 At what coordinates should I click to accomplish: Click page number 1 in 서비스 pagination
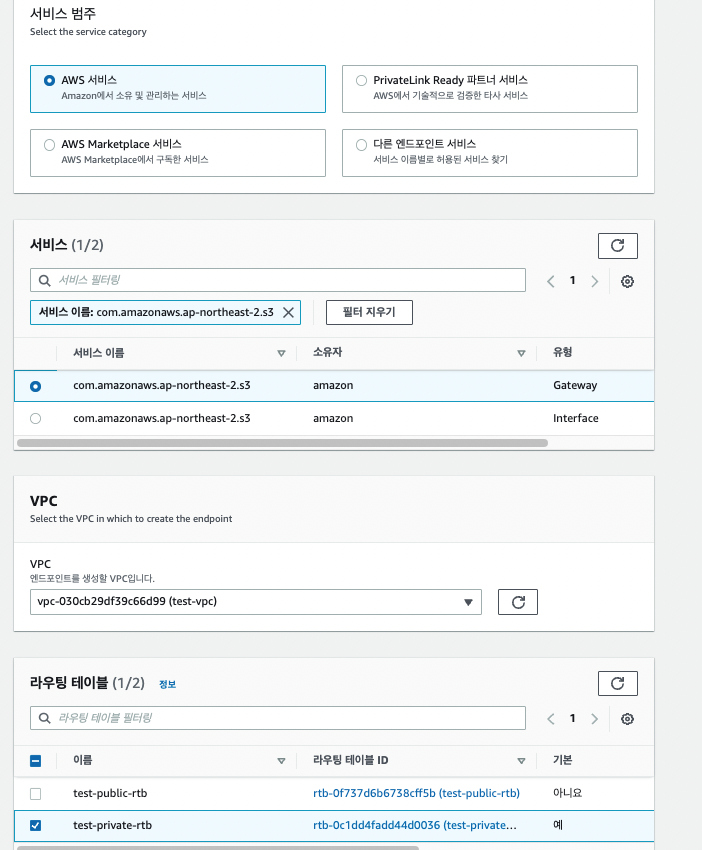coord(572,280)
